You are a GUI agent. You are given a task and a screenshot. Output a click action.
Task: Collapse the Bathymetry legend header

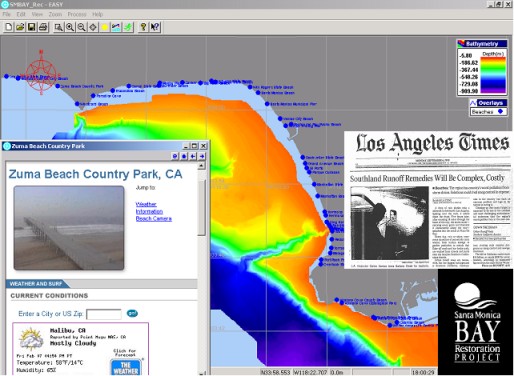click(482, 44)
